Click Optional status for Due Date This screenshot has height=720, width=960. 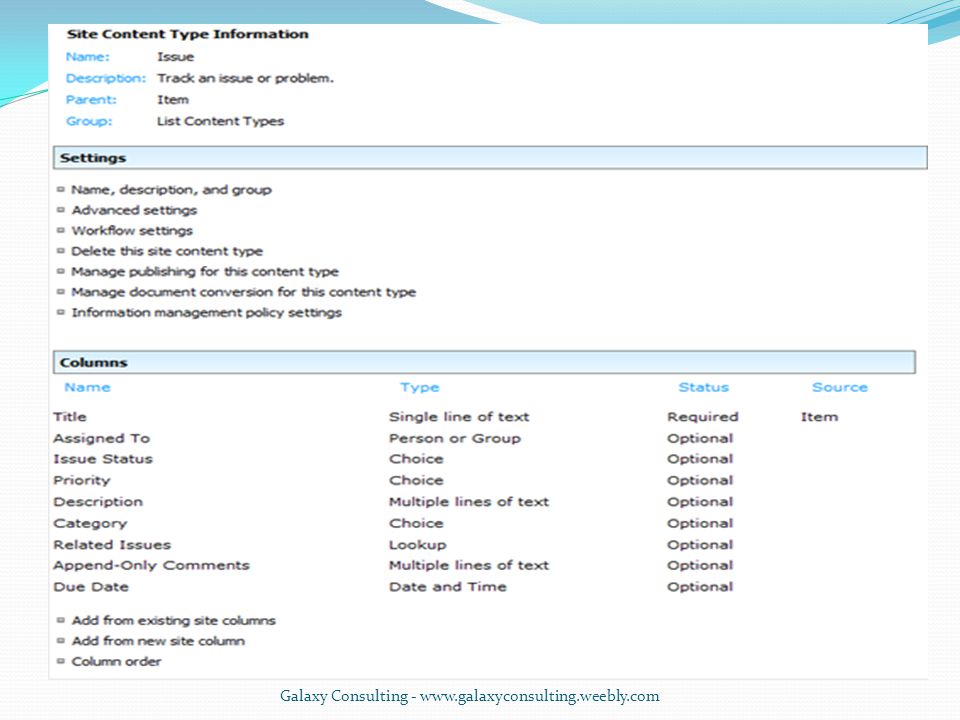click(x=700, y=587)
